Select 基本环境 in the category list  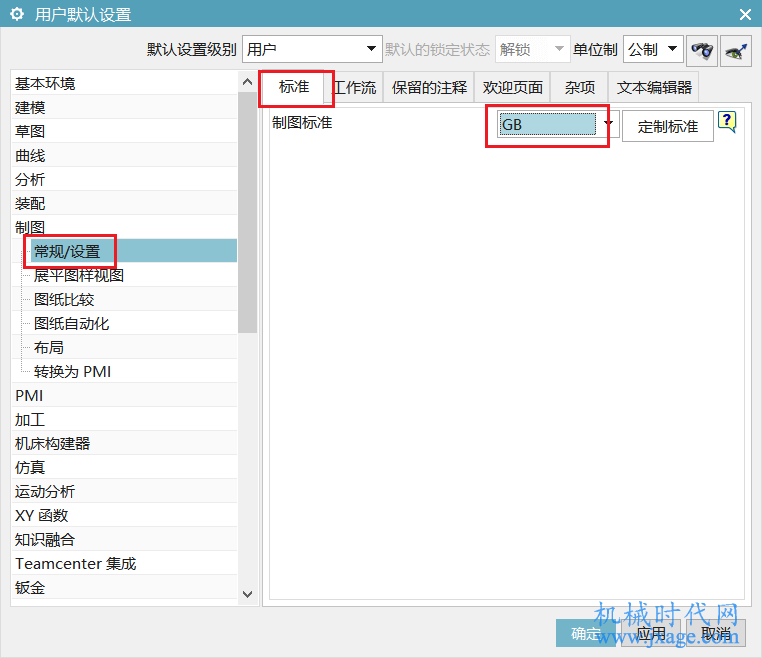coord(124,83)
